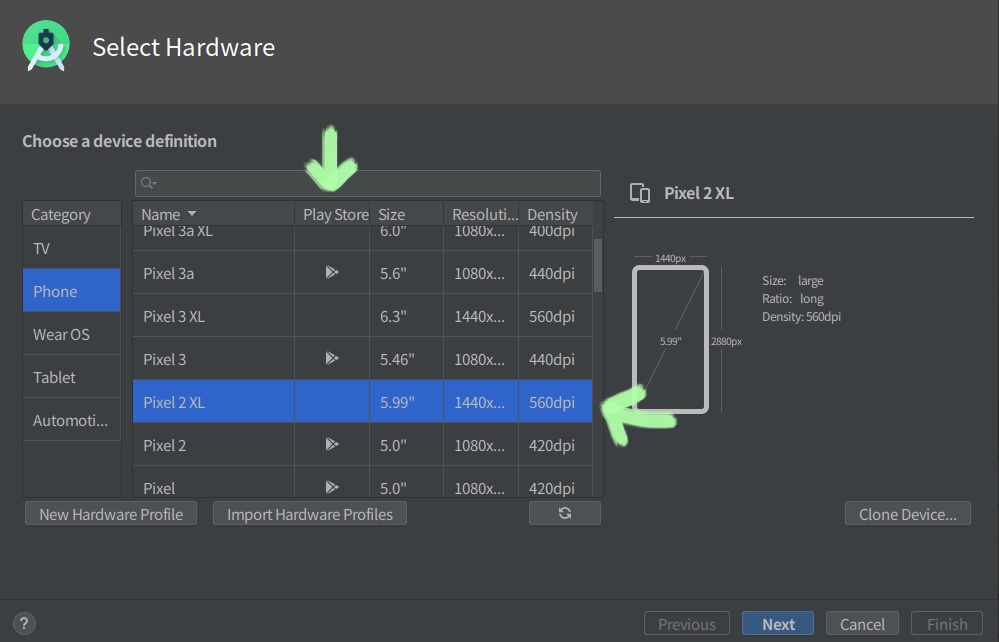This screenshot has height=642, width=999.
Task: Open help with the question mark icon
Action: tap(24, 624)
